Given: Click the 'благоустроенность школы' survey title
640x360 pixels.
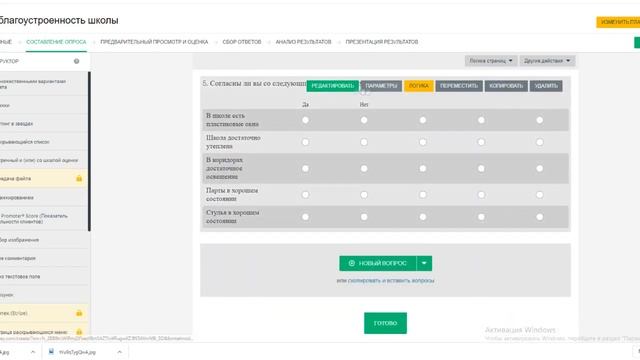Looking at the screenshot, I should click(59, 20).
